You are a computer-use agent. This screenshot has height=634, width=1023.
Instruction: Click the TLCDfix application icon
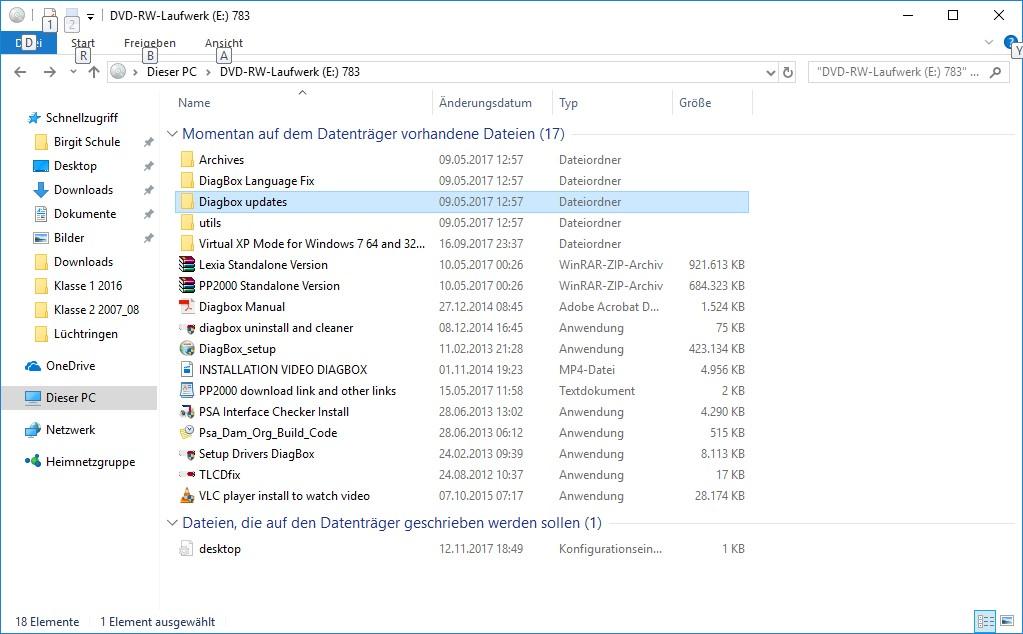(187, 474)
